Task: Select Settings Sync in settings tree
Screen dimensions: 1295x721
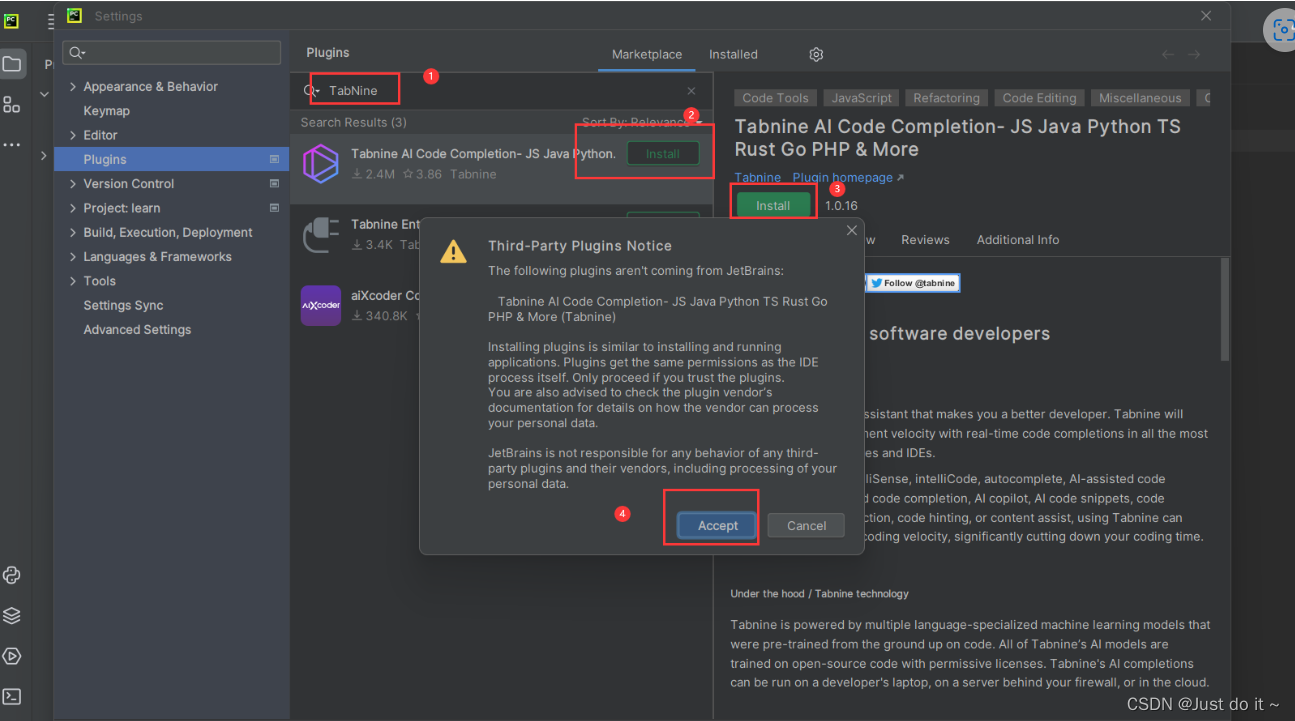Action: tap(123, 305)
